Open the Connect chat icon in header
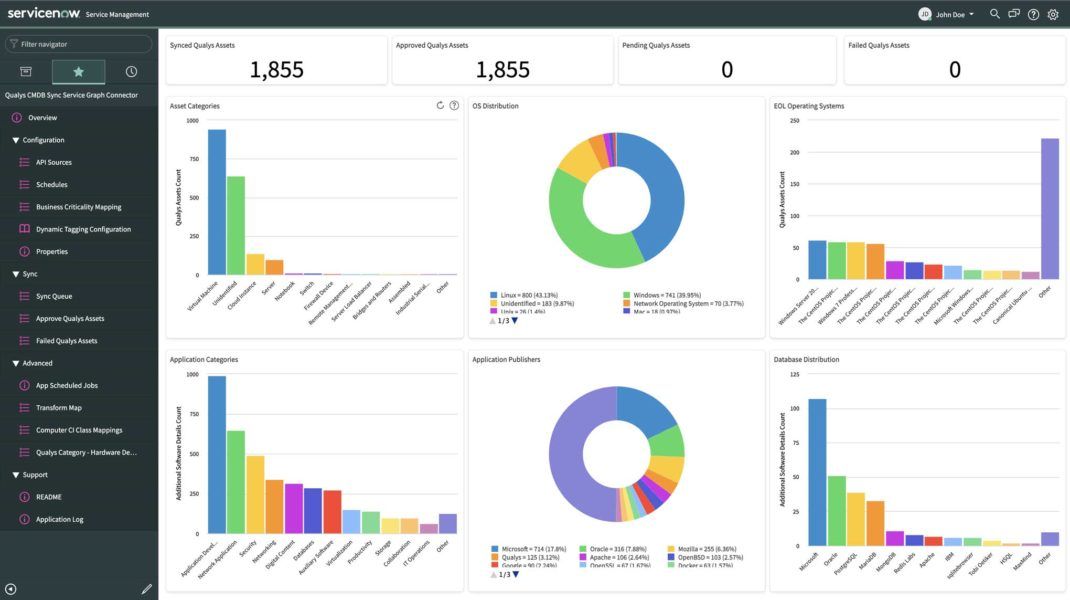The image size is (1070, 600). [1014, 14]
